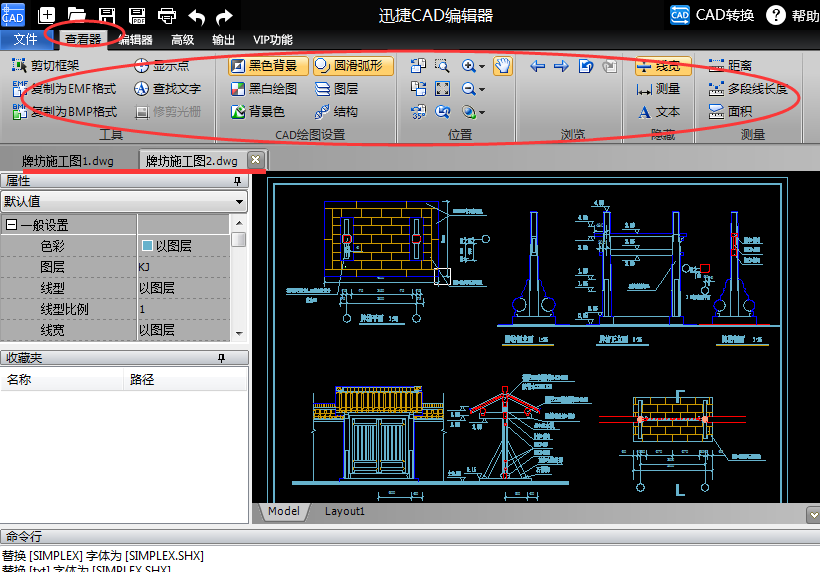Viewport: 820px width, 572px height.
Task: Click the undo arrow in title bar
Action: (x=196, y=15)
